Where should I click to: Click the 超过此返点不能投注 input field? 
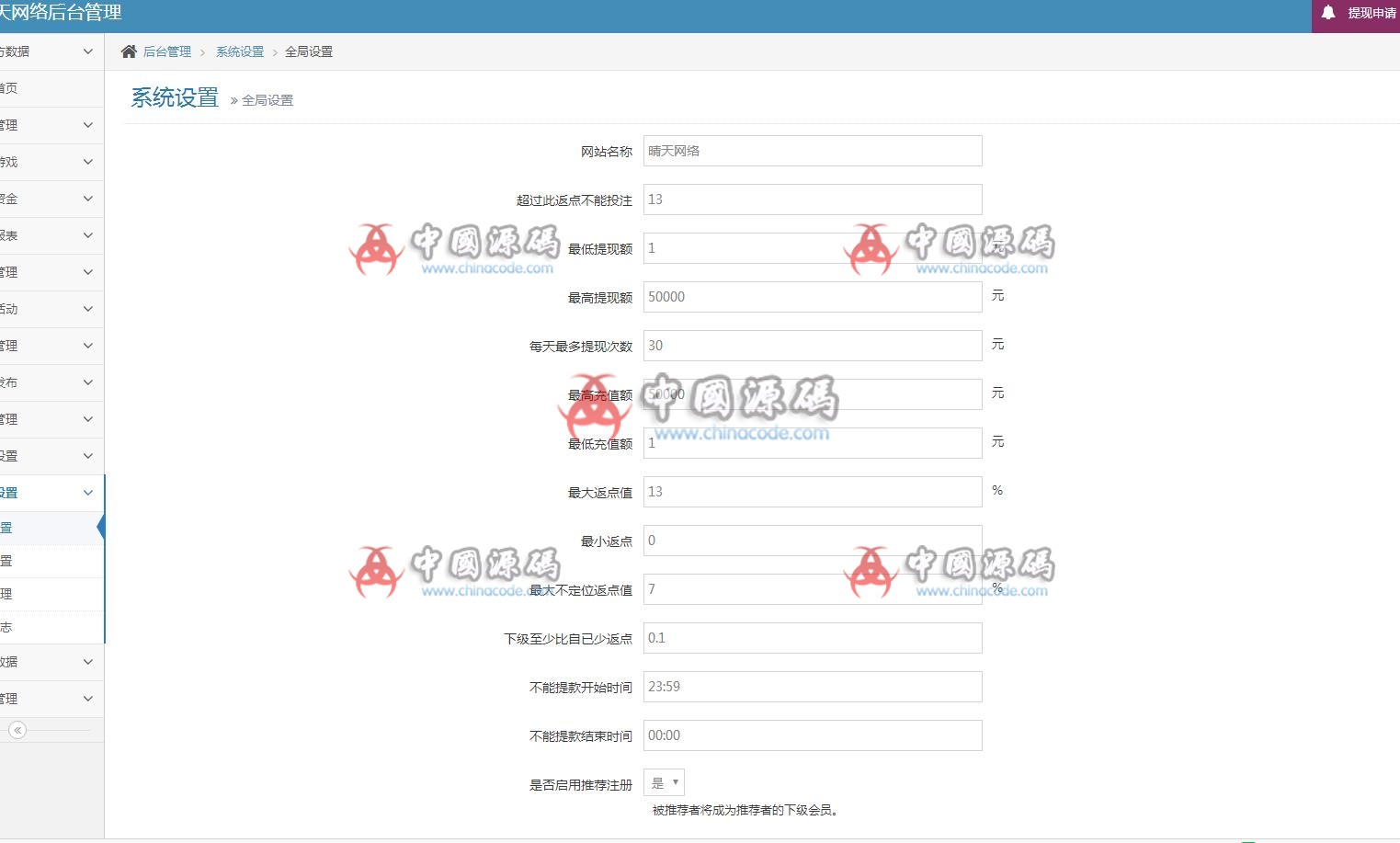(813, 199)
